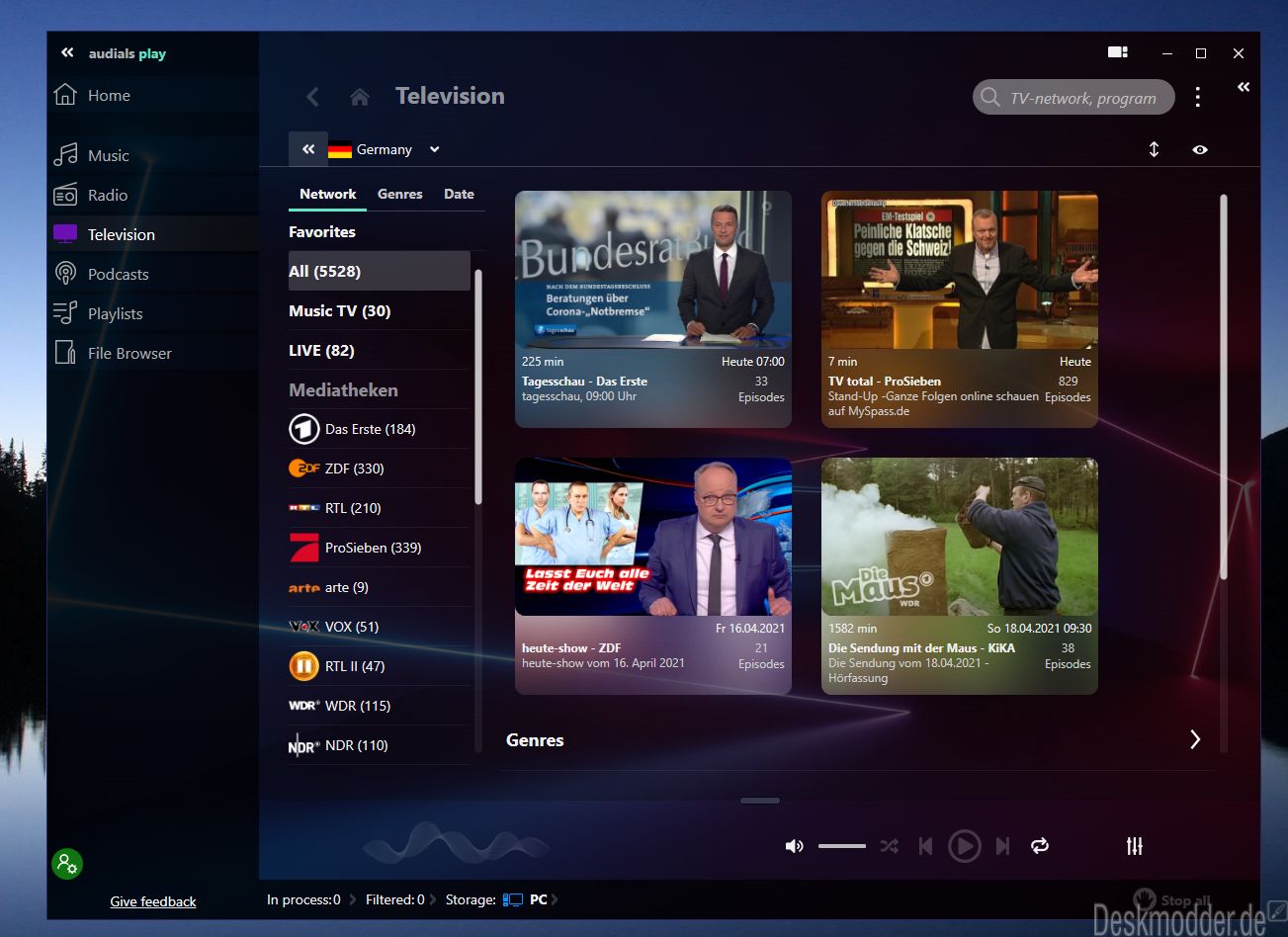Open the heute-show - ZDF thumbnail

[653, 537]
